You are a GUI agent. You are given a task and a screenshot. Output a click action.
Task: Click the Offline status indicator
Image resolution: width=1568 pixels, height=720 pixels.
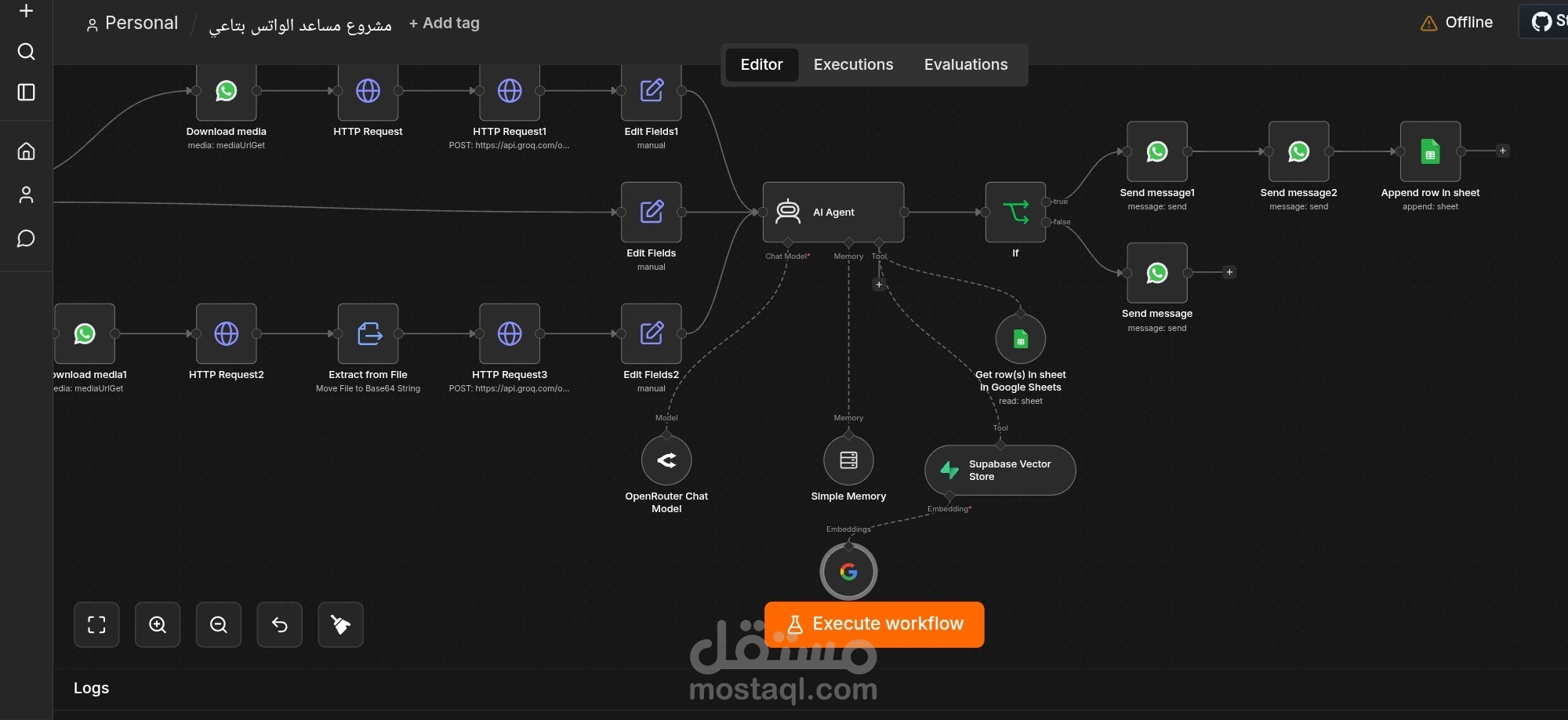click(1457, 23)
